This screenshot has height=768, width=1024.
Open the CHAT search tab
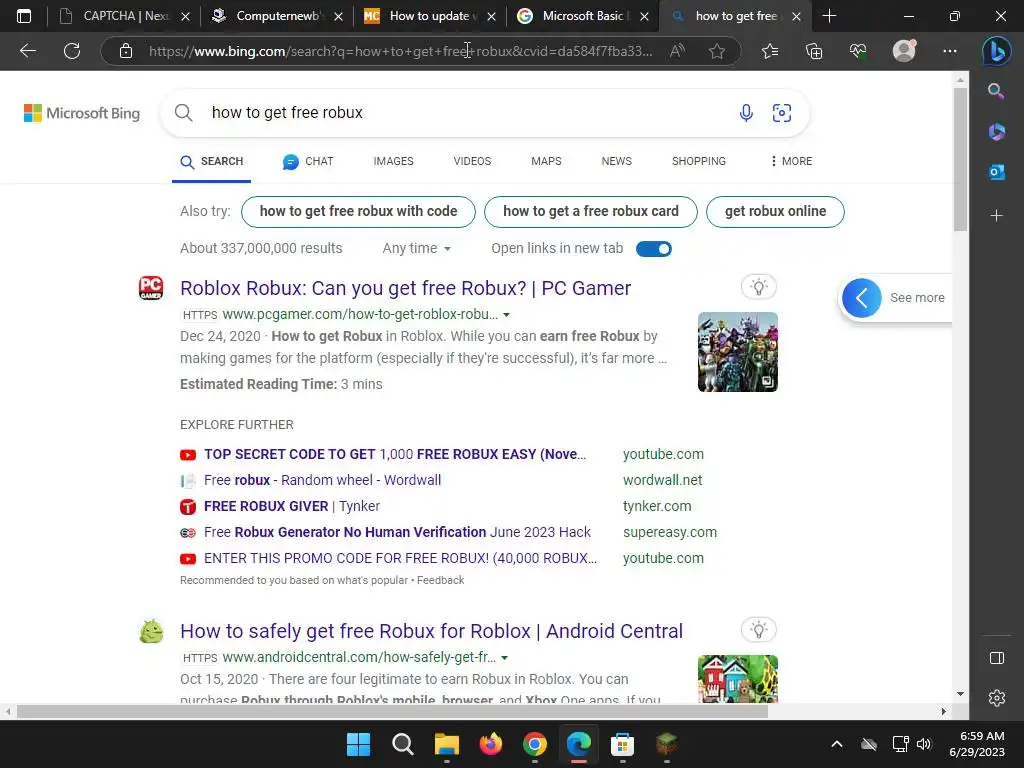coord(308,161)
